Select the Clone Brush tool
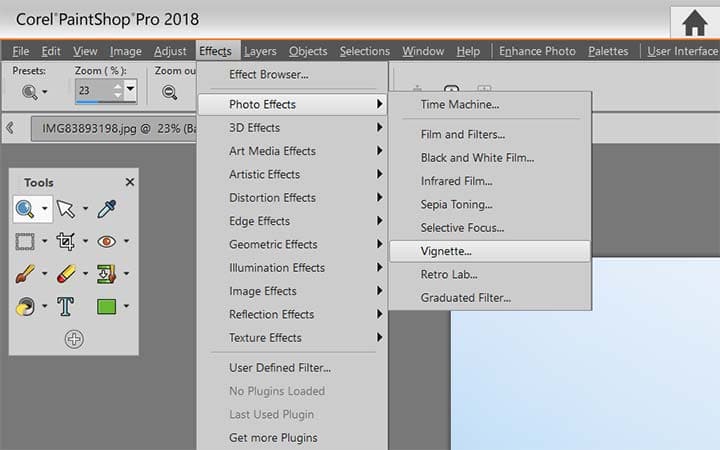Screen dimensions: 720x450 pos(107,274)
